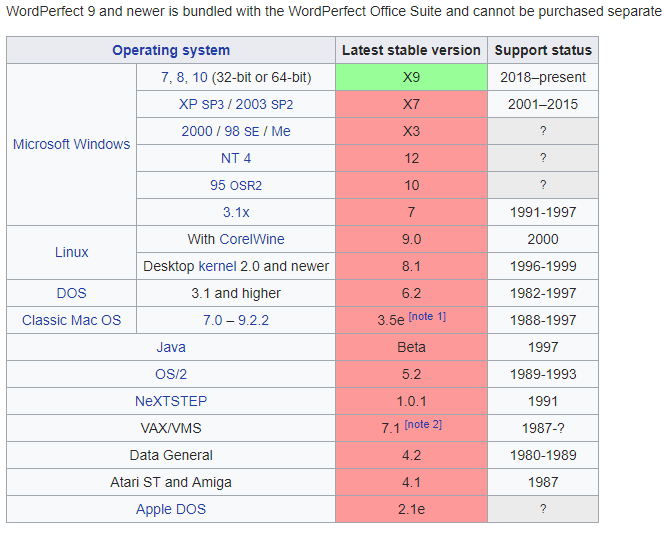Click the green X9 version cell

click(x=411, y=77)
